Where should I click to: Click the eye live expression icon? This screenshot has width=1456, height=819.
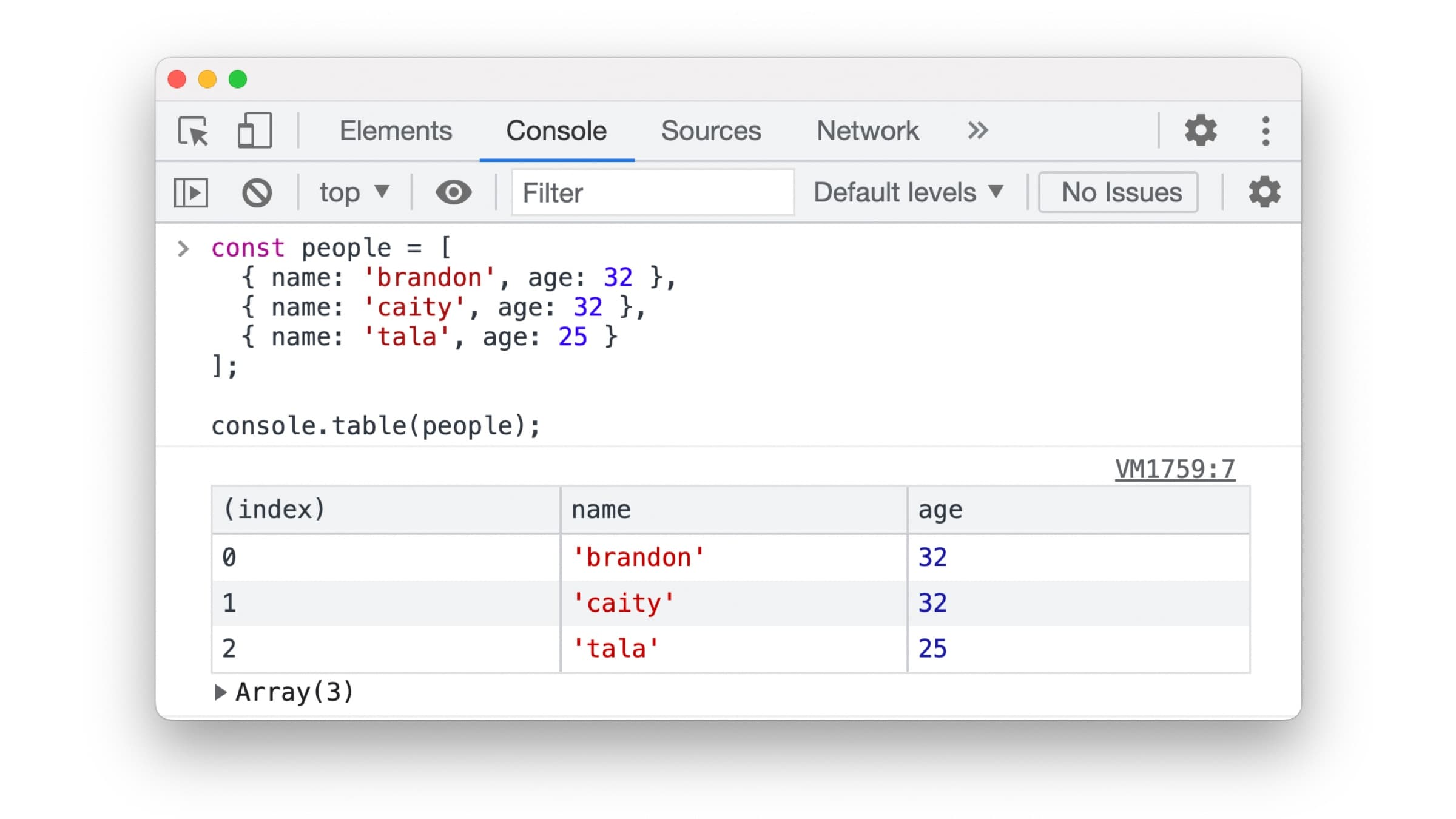(x=453, y=193)
